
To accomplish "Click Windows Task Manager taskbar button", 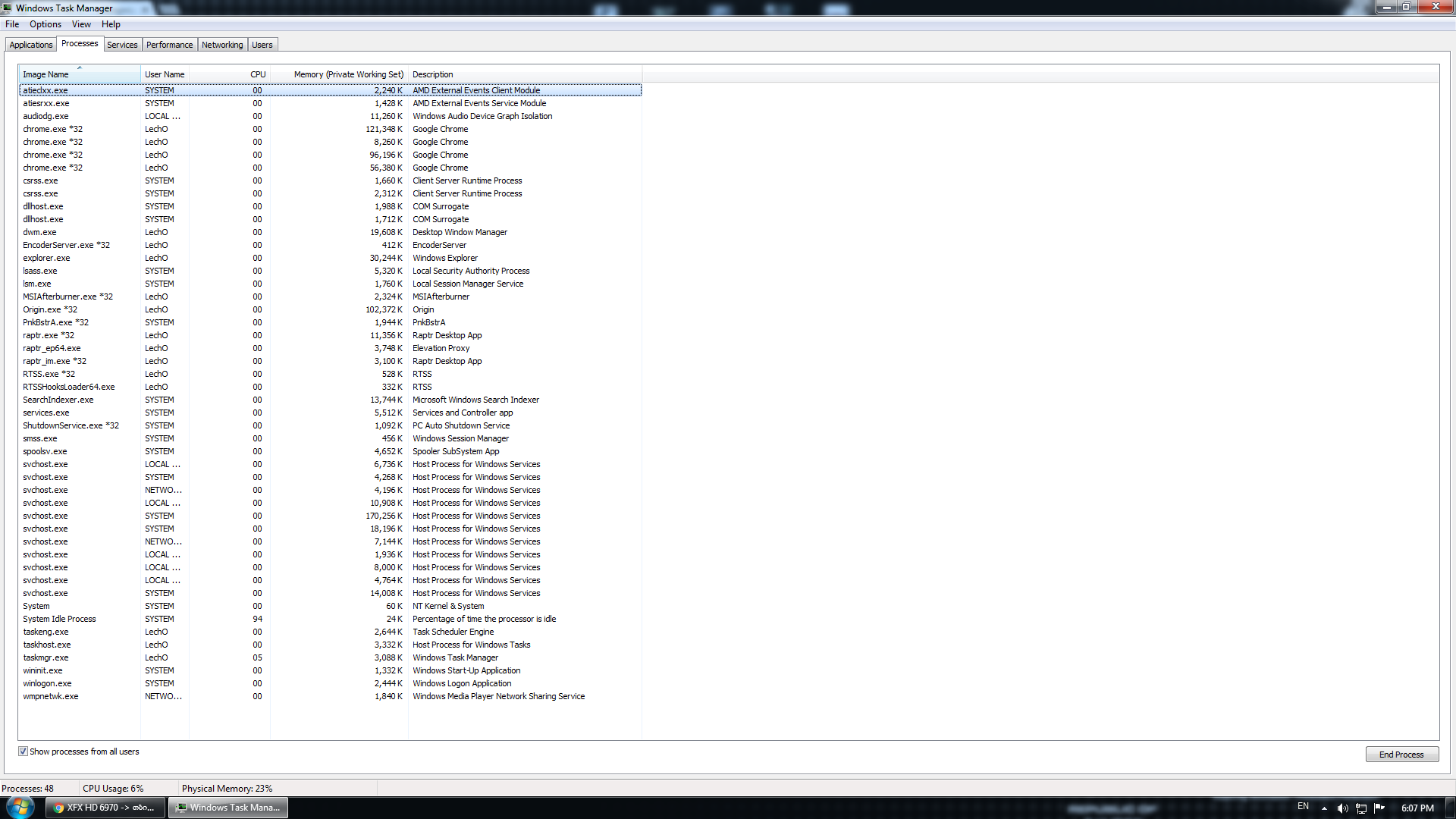I will 228,808.
